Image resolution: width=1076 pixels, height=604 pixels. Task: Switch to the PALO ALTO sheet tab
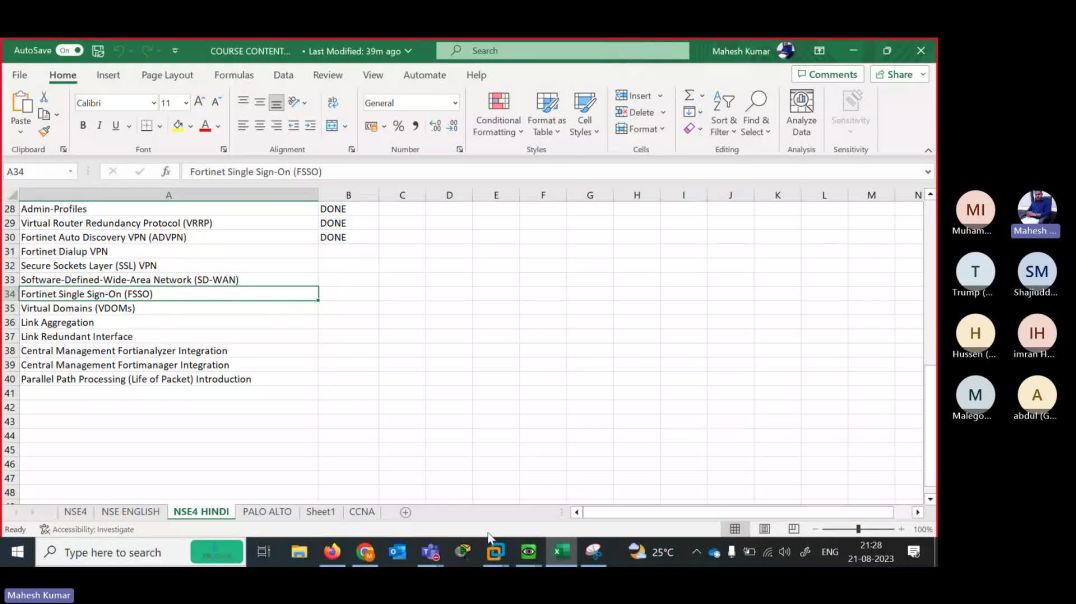click(267, 512)
